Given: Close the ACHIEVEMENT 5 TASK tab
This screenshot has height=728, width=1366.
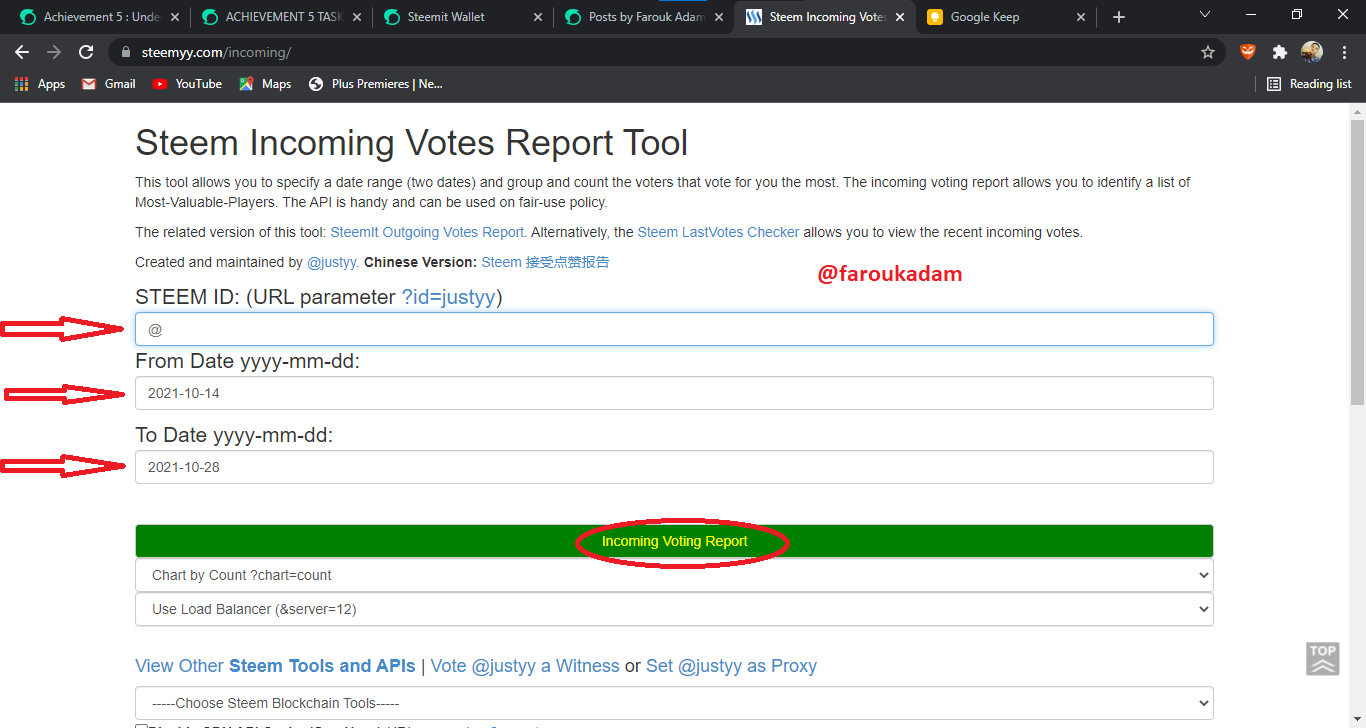Looking at the screenshot, I should [356, 17].
